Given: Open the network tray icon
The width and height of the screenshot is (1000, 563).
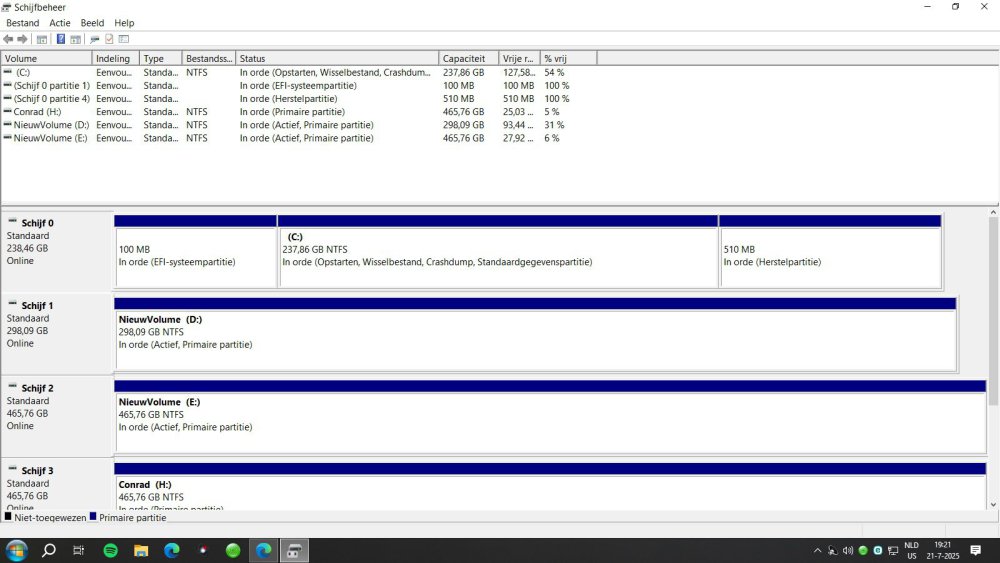Looking at the screenshot, I should tap(893, 550).
